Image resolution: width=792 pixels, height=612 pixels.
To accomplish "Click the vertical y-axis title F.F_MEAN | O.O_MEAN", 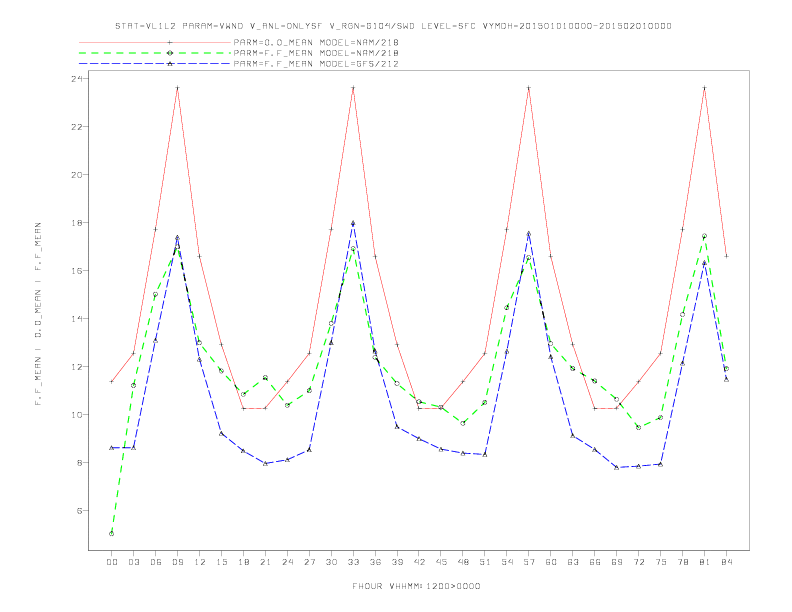I will click(38, 314).
